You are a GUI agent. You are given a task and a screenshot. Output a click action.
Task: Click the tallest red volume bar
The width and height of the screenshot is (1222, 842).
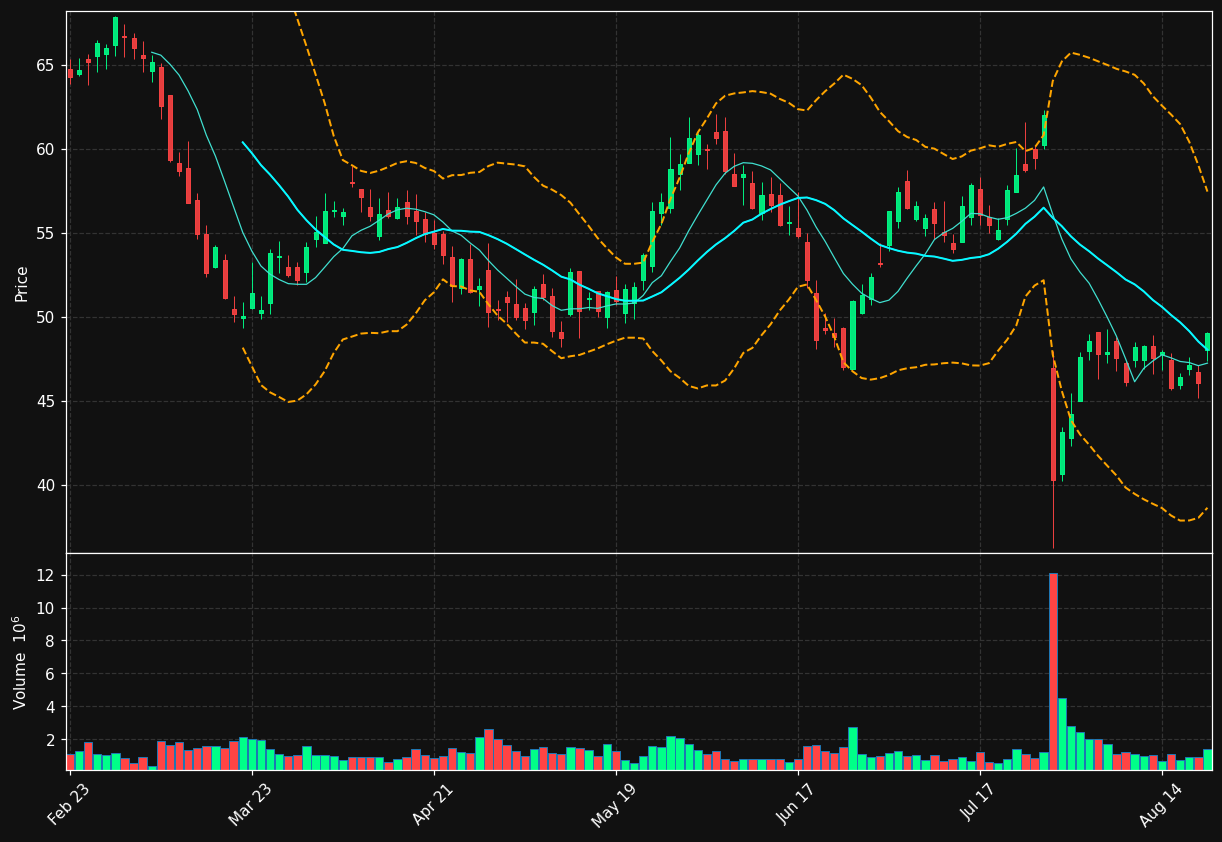[1053, 671]
